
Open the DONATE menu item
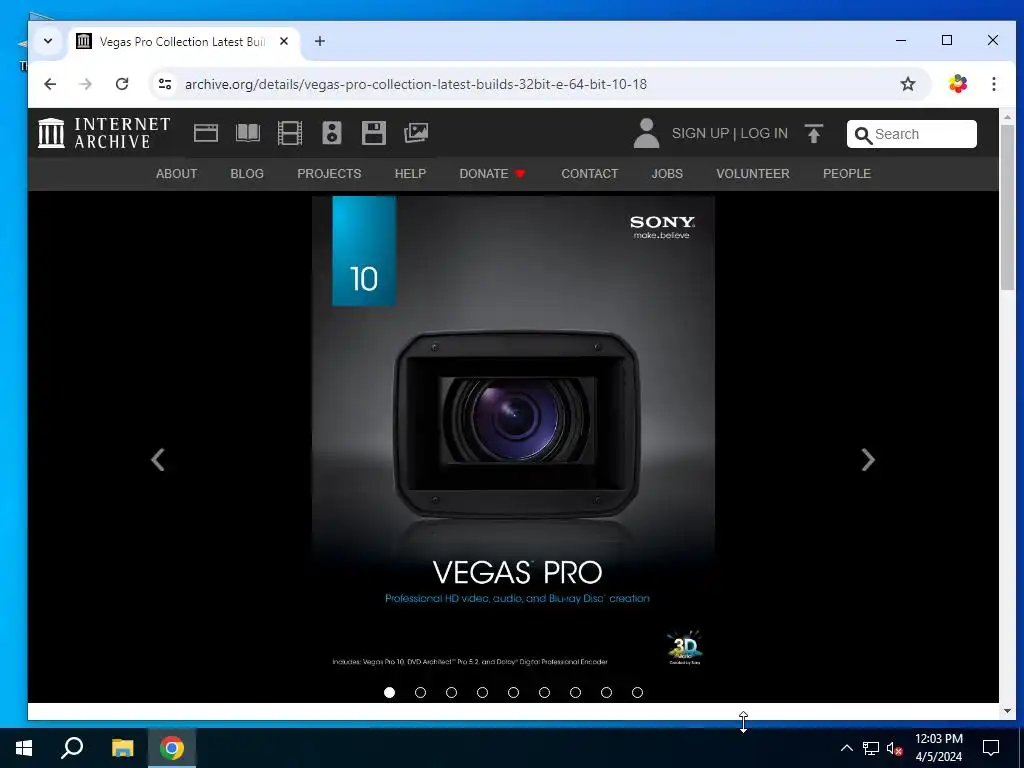(492, 174)
